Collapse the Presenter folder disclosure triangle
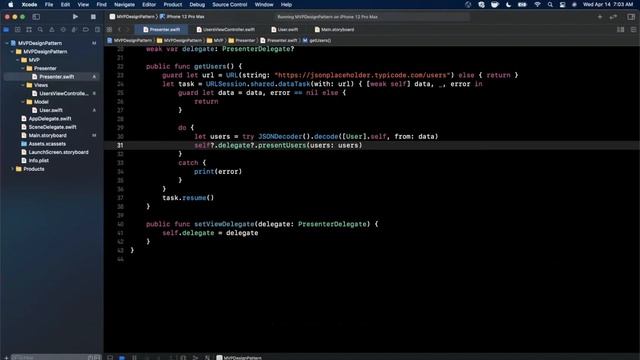Viewport: 640px width, 360px height. (x=23, y=68)
